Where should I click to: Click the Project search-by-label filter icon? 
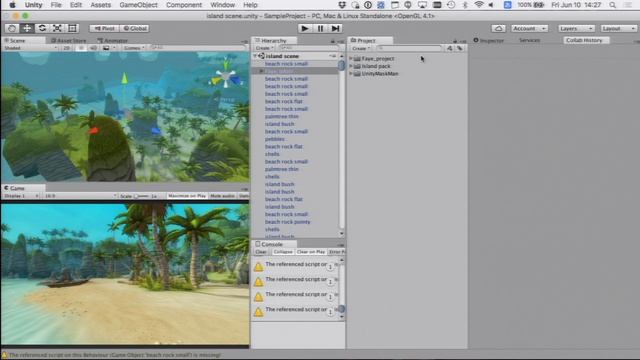pyautogui.click(x=460, y=48)
